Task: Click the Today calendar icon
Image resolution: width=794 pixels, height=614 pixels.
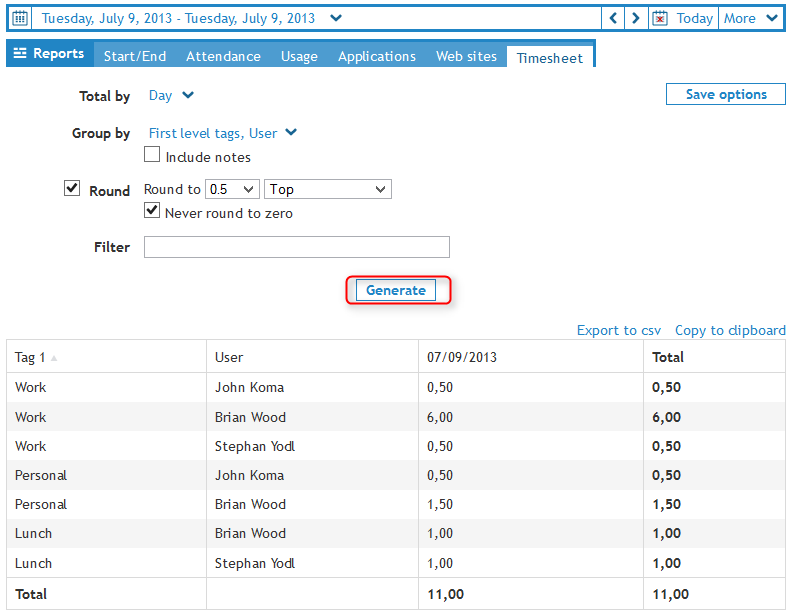Action: (660, 18)
